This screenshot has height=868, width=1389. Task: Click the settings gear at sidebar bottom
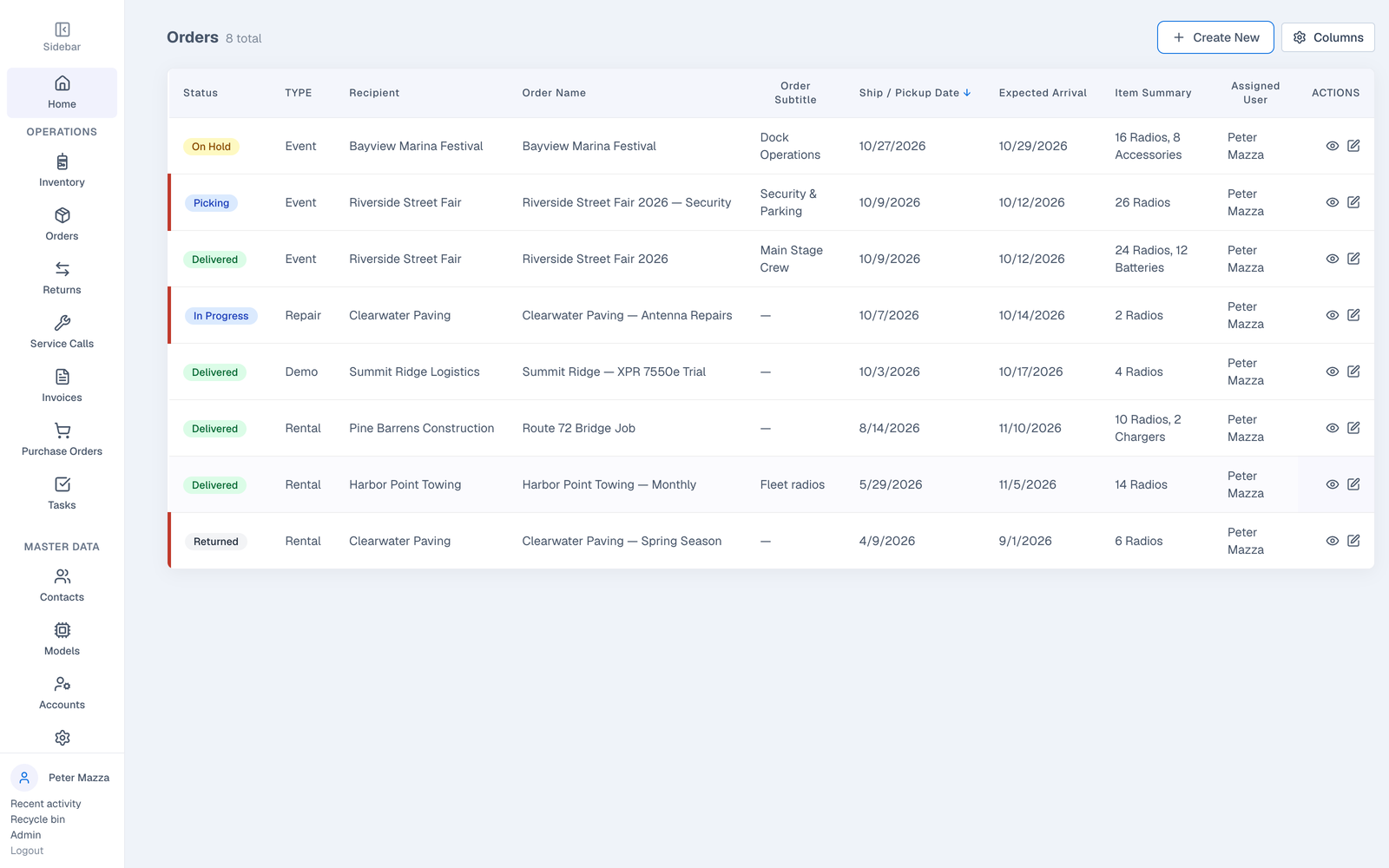[x=62, y=738]
